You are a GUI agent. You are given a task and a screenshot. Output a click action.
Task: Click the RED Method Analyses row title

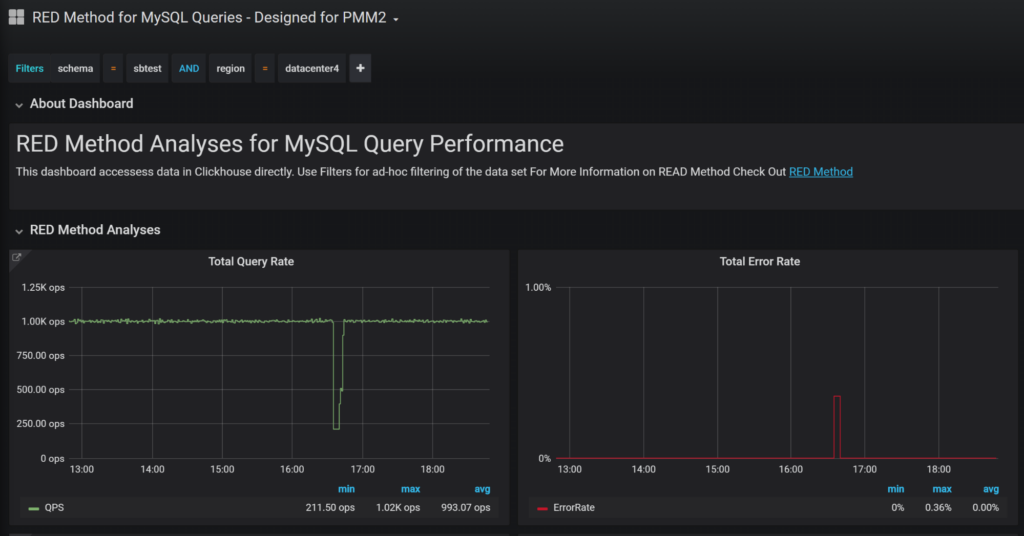[95, 230]
